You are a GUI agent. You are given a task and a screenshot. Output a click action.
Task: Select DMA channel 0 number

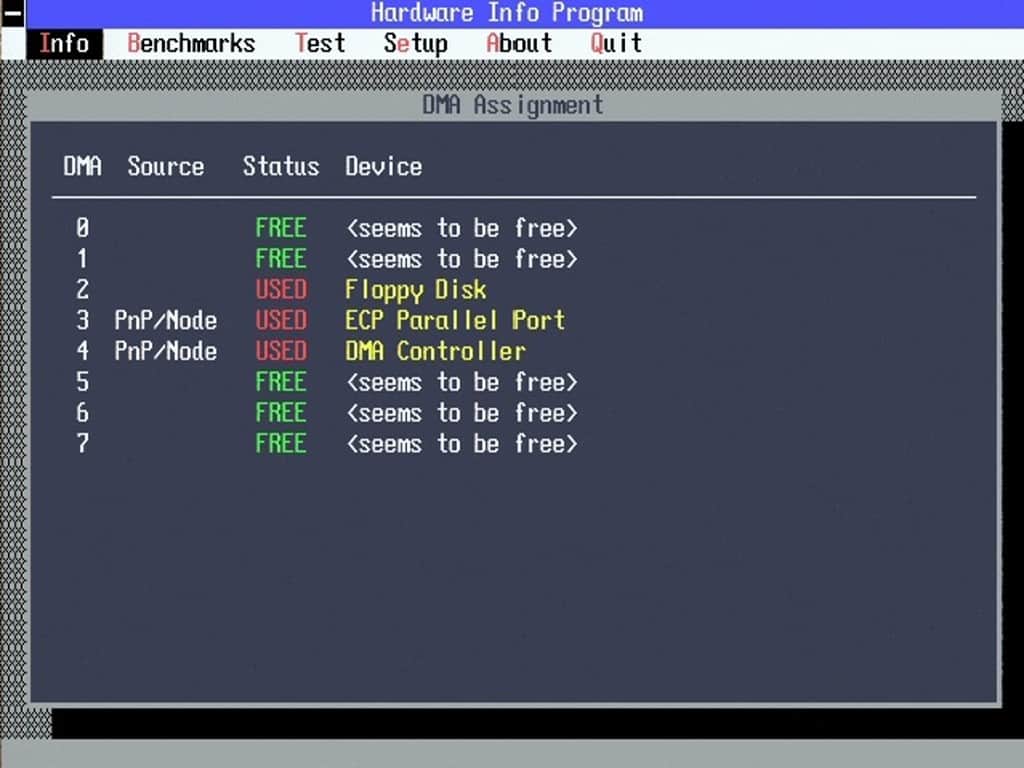(82, 228)
